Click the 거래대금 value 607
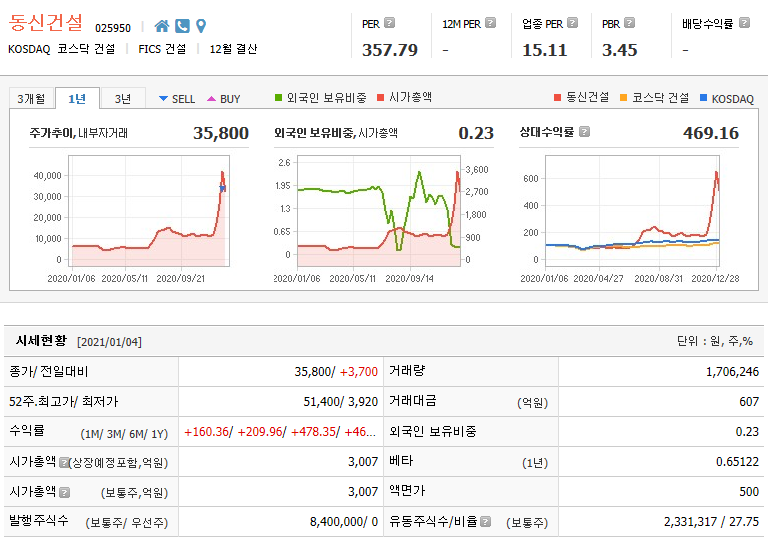The image size is (768, 543). tap(749, 402)
